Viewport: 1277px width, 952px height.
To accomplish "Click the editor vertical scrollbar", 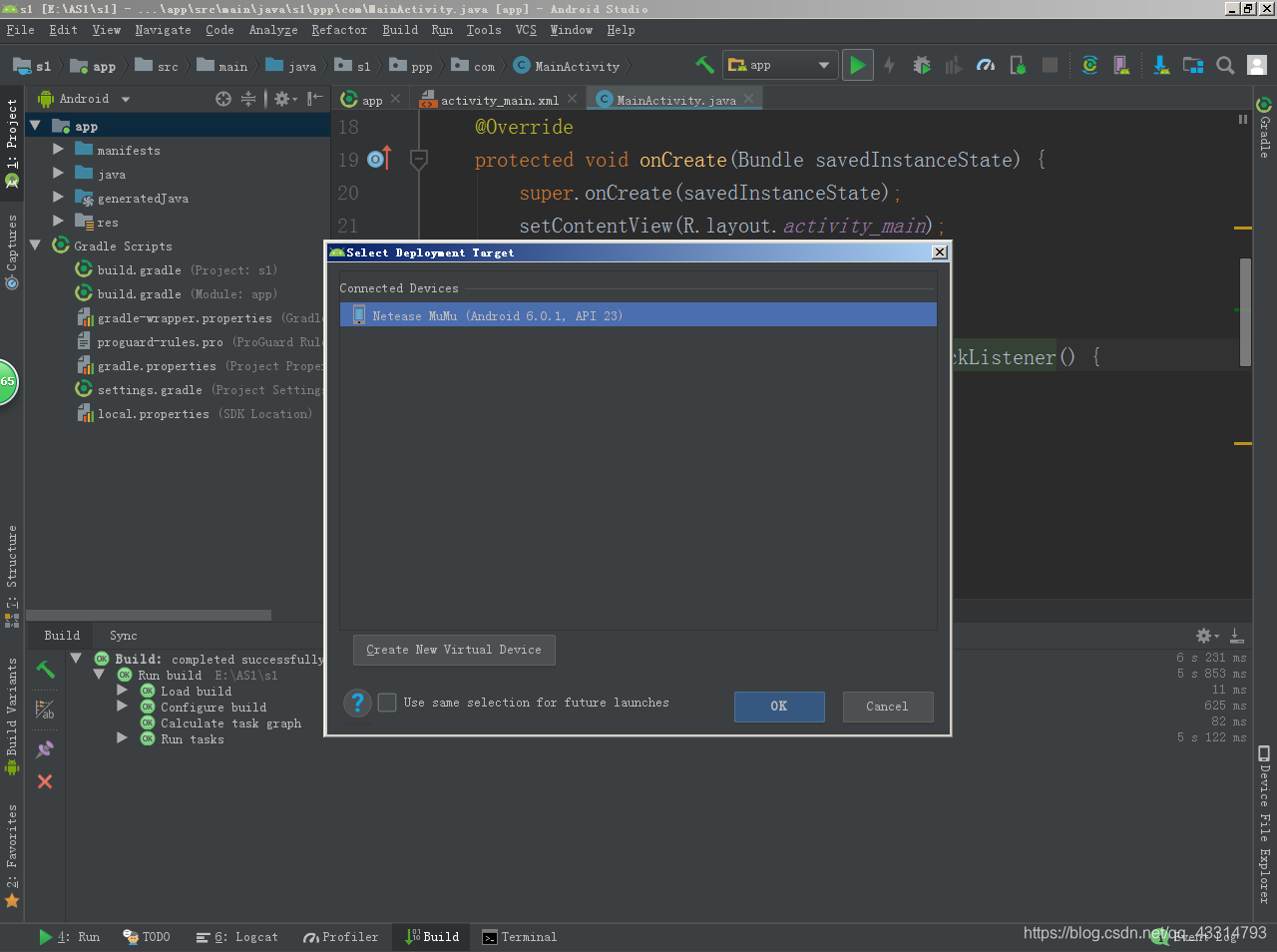I will point(1245,311).
